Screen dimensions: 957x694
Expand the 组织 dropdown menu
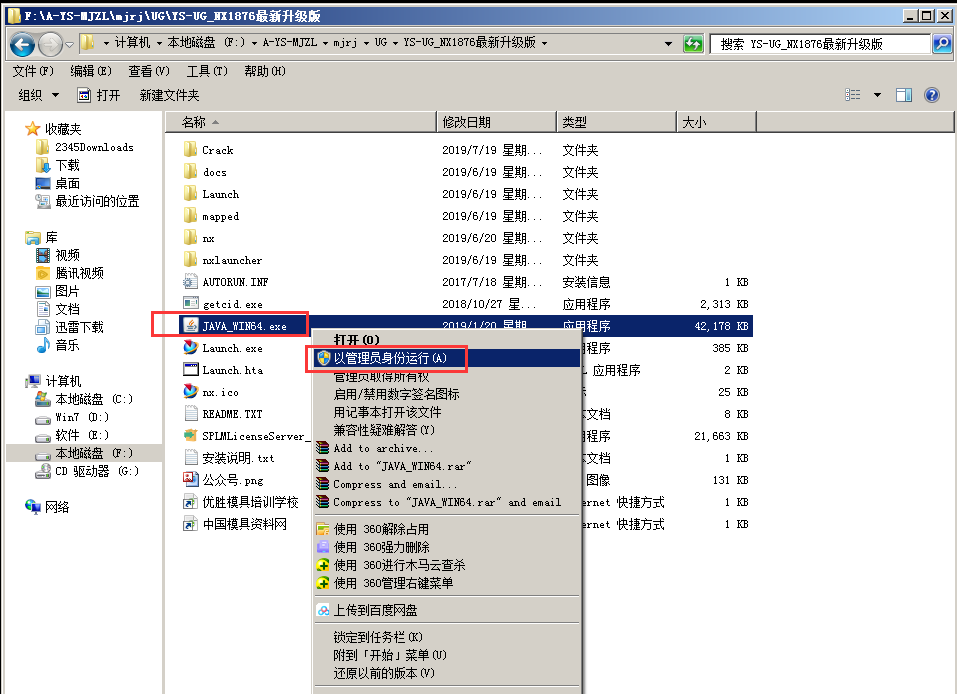tap(38, 95)
